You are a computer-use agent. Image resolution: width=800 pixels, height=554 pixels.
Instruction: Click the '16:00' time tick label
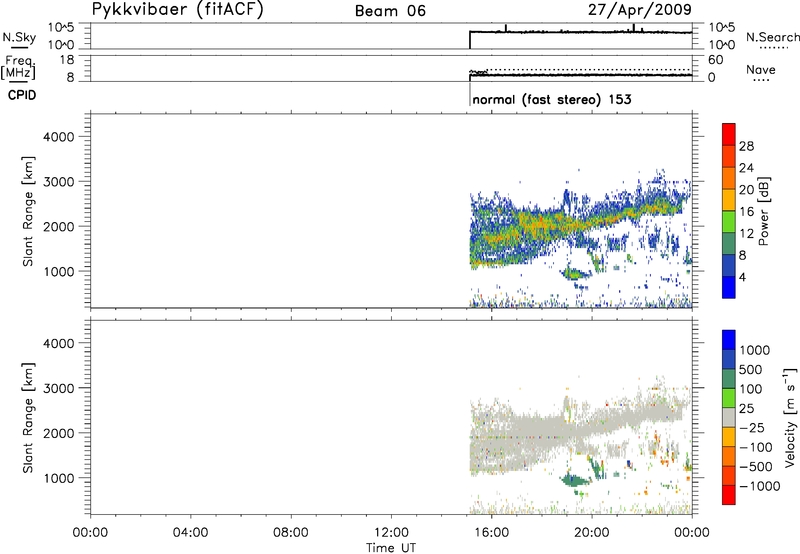(x=491, y=533)
